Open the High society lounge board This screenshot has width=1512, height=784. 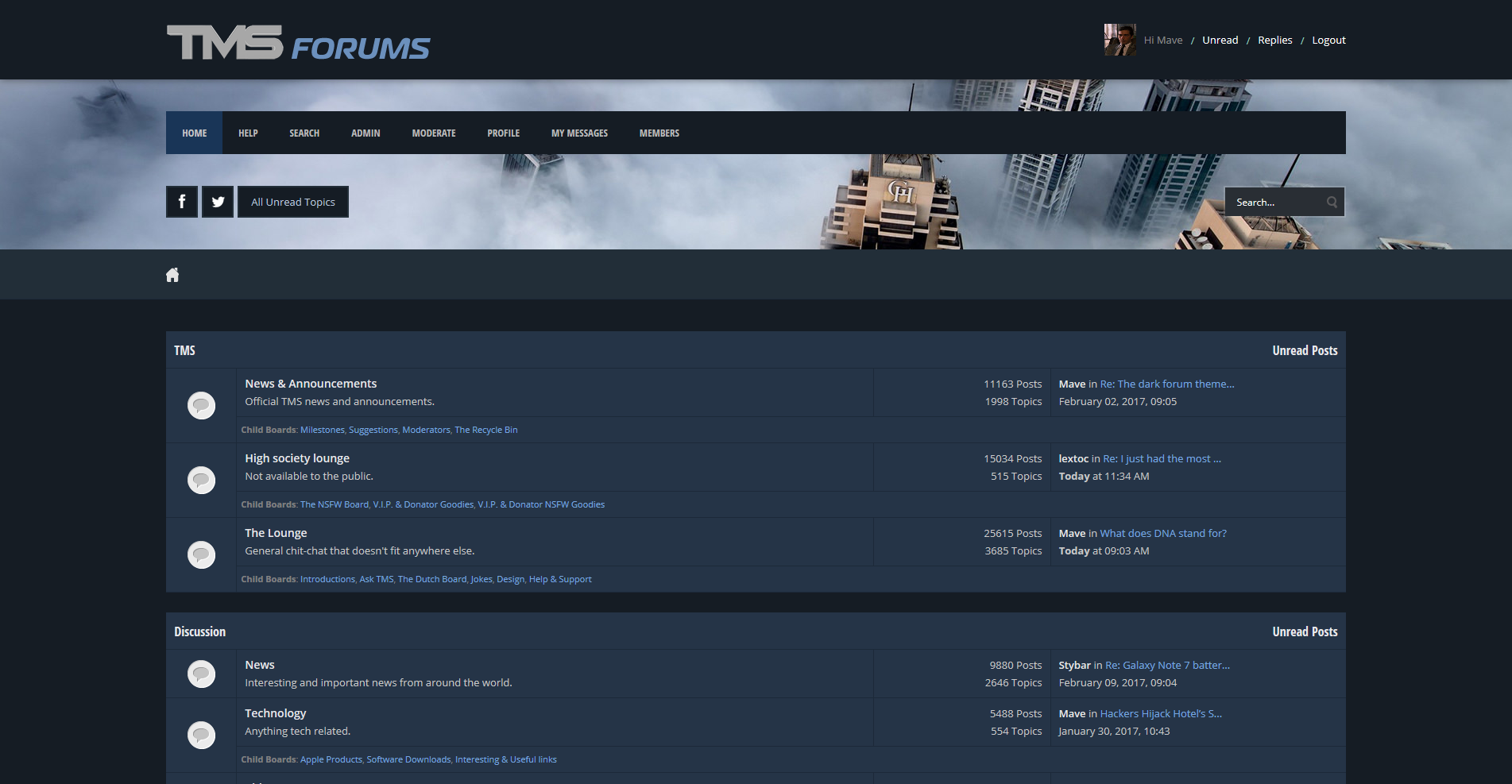point(297,458)
